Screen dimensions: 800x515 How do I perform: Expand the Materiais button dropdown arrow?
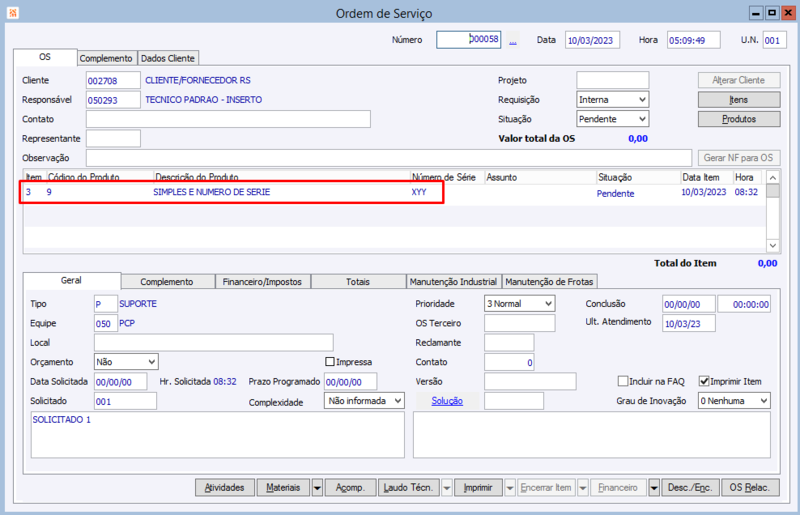[x=317, y=487]
